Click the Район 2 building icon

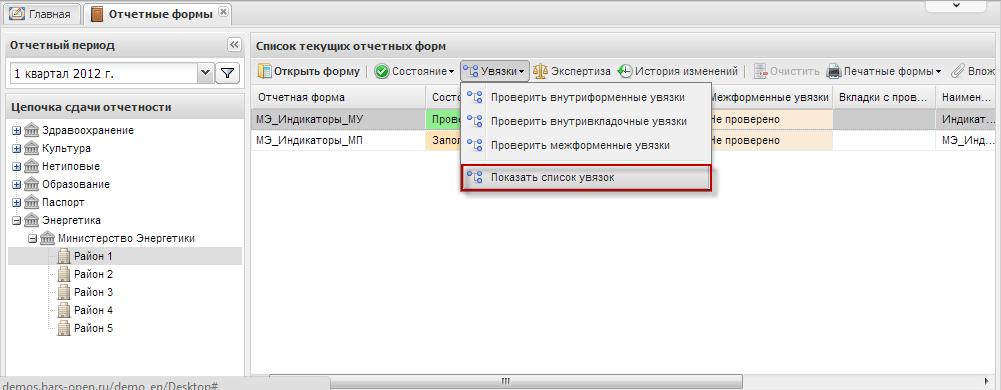coord(63,274)
